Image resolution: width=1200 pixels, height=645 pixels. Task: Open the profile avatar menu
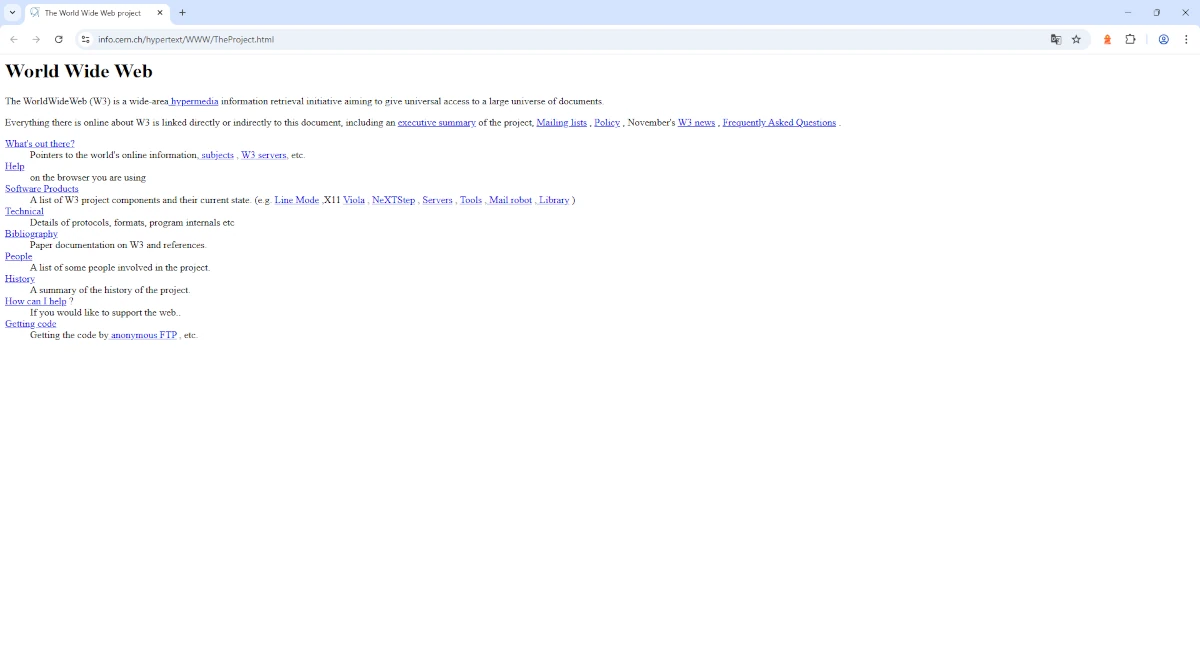(1164, 39)
